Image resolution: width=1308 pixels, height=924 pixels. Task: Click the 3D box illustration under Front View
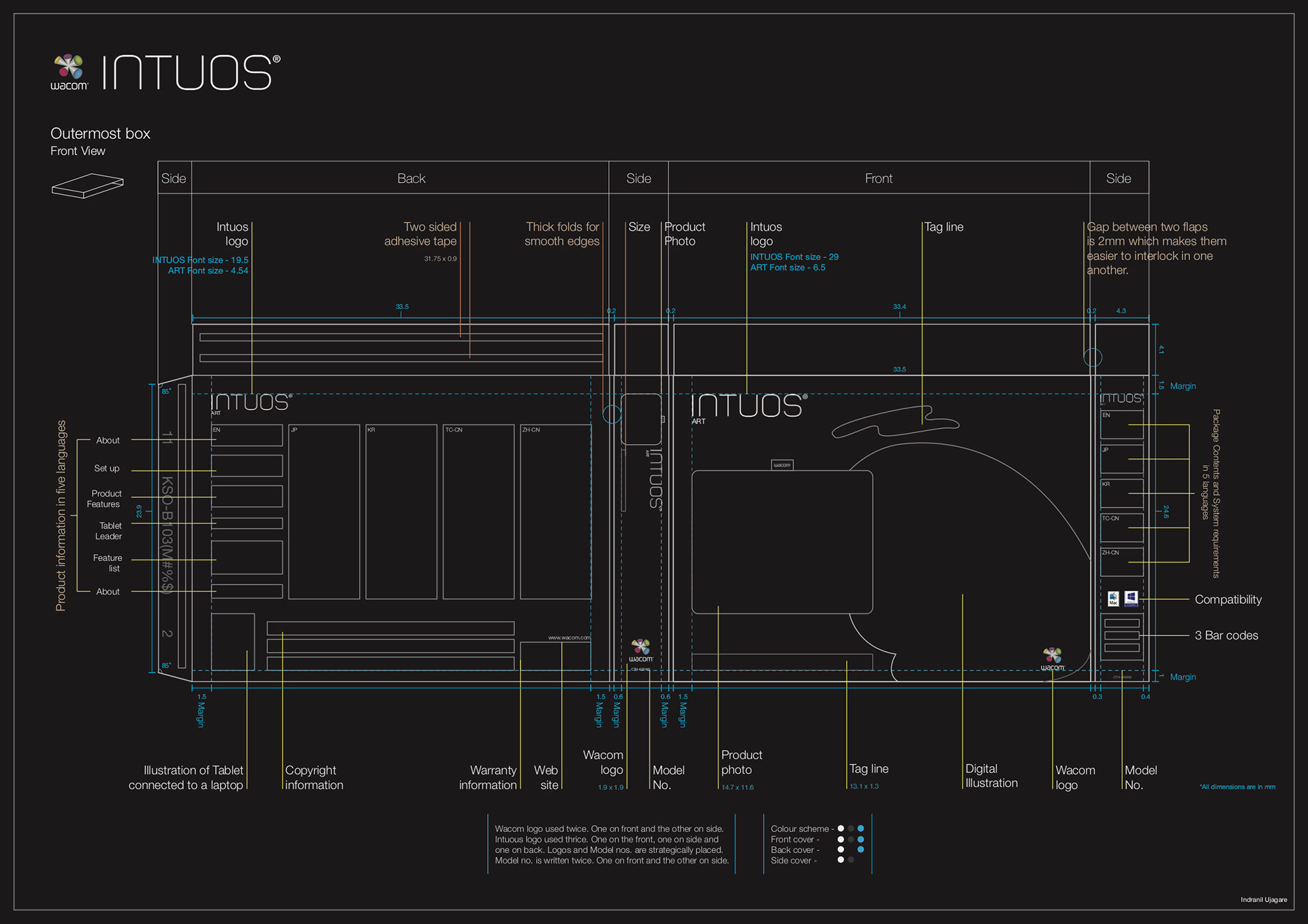(x=87, y=185)
